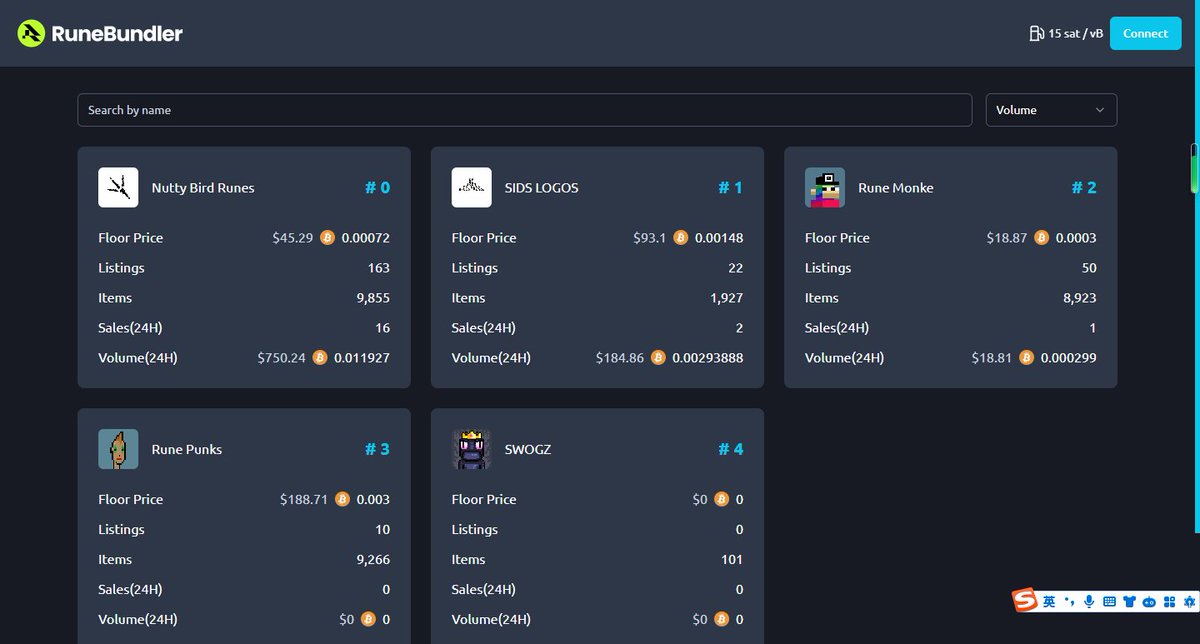Click the # 1 rank label
Screen dimensions: 1200x644
(x=731, y=188)
